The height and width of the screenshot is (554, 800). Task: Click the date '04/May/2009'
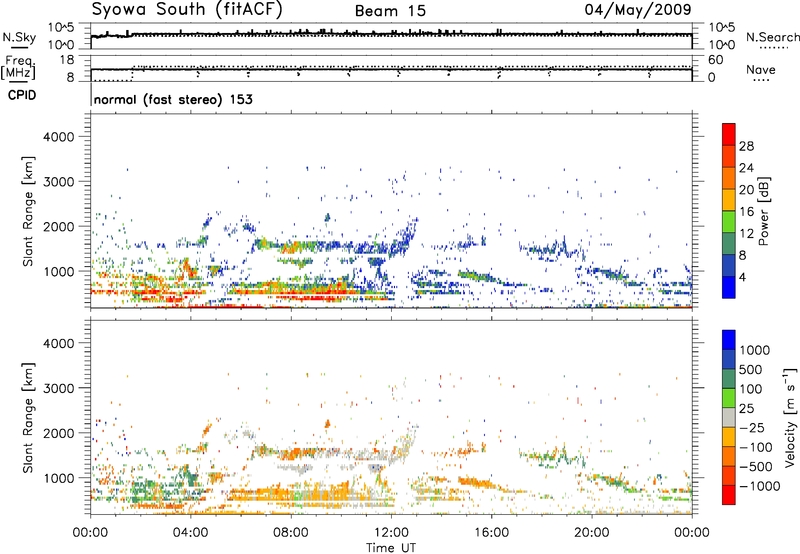coord(638,10)
